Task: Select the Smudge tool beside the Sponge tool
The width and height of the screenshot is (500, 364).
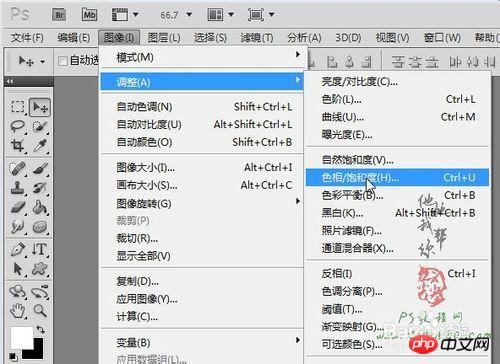Action: [17, 227]
